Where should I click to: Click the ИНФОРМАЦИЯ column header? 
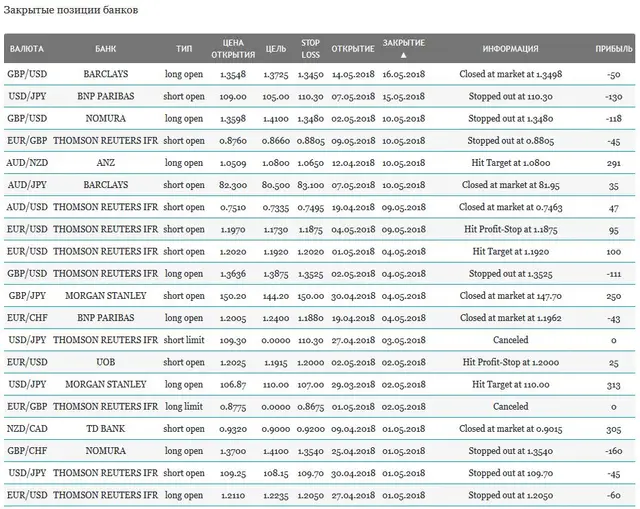click(510, 49)
